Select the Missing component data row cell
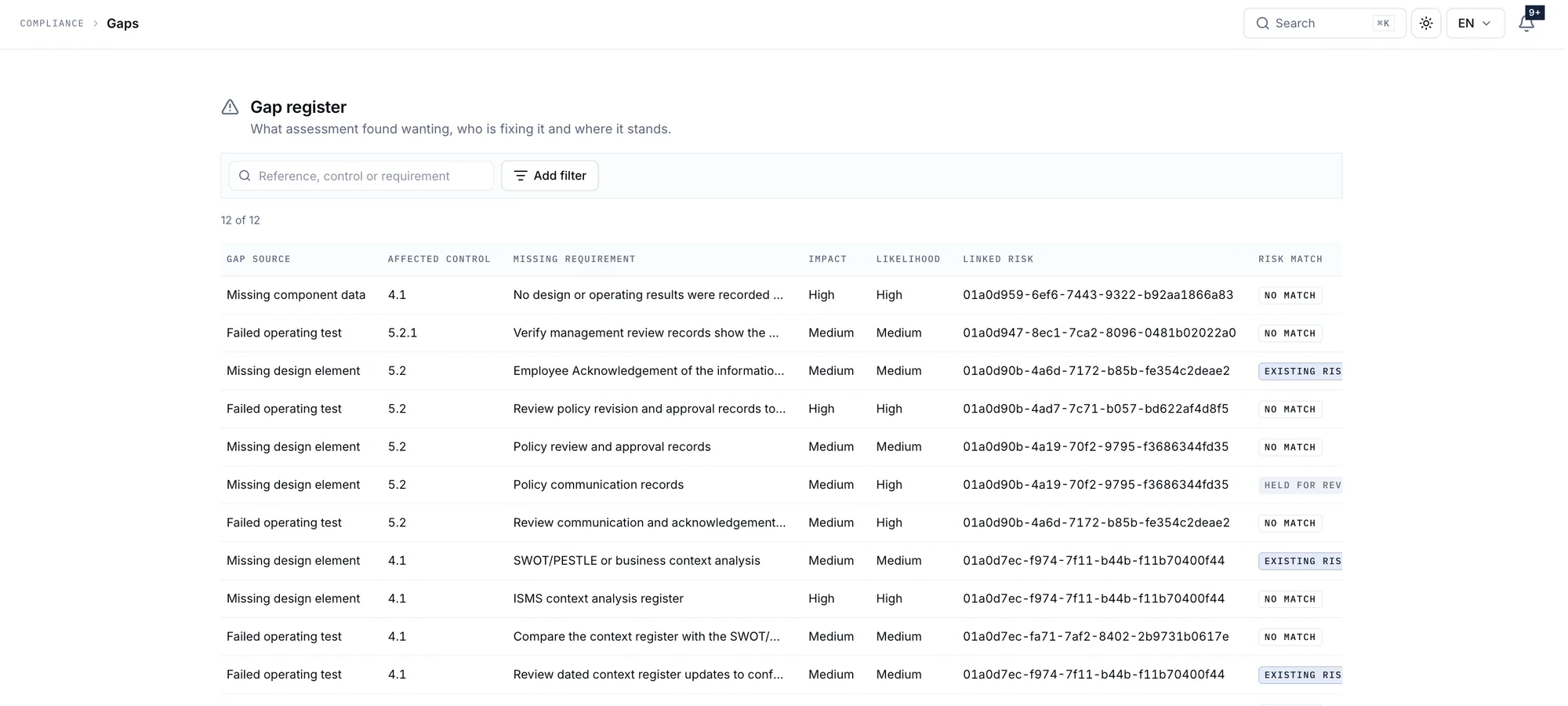This screenshot has width=1568, height=706. tap(296, 295)
